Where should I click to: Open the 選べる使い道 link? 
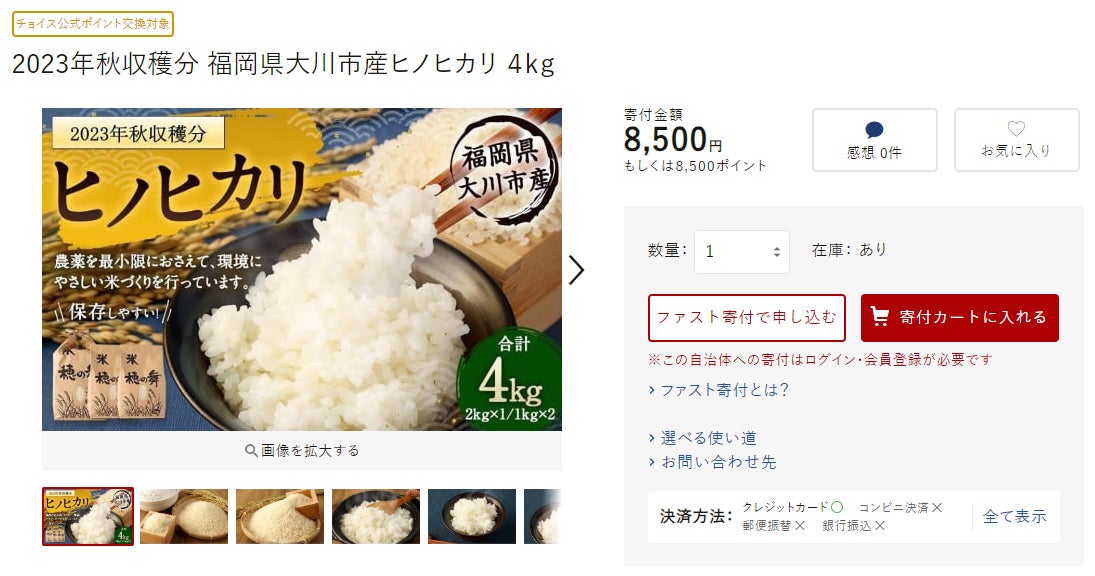click(x=708, y=438)
